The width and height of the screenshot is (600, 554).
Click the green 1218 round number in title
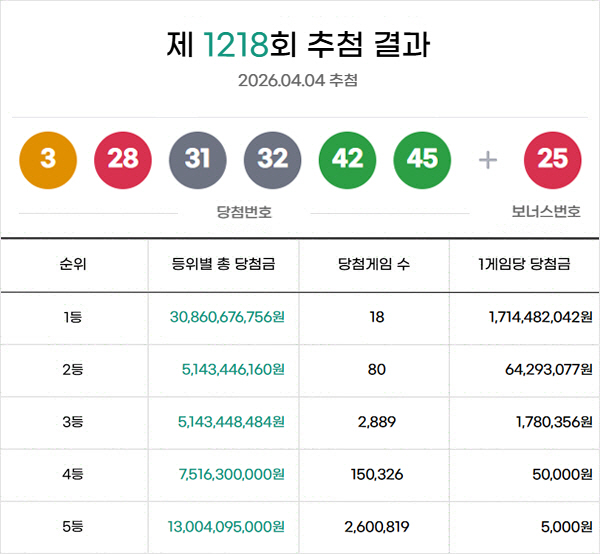pyautogui.click(x=236, y=45)
